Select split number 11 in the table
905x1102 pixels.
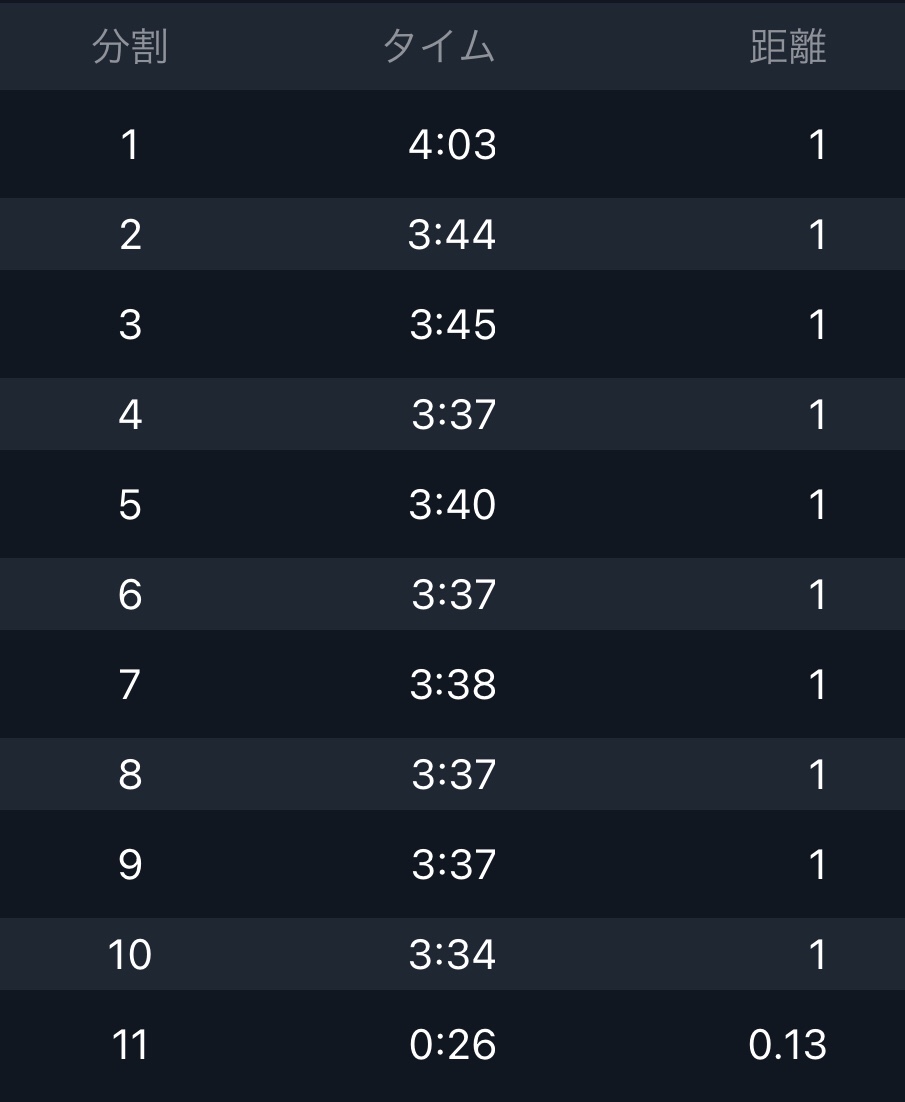click(130, 1045)
